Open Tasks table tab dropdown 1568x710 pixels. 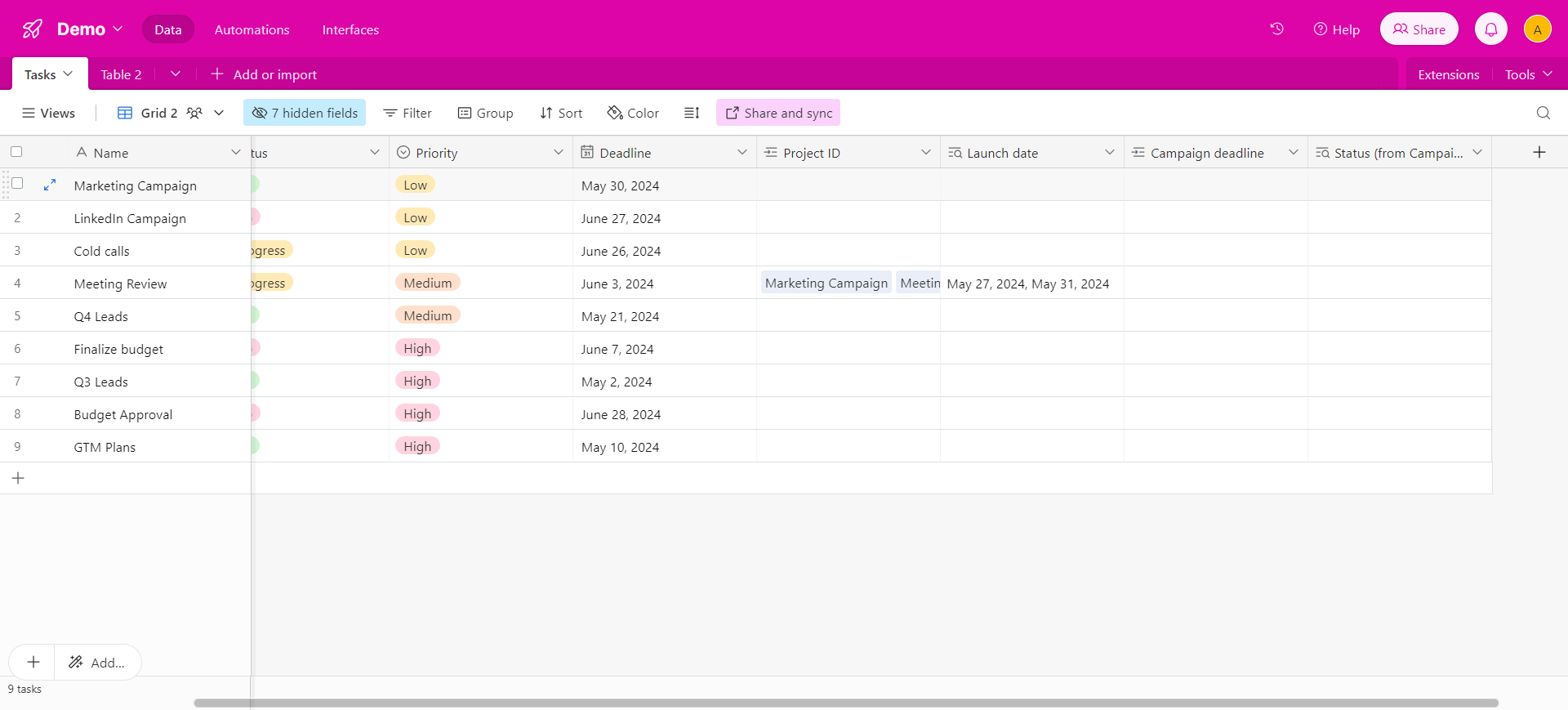pyautogui.click(x=69, y=74)
